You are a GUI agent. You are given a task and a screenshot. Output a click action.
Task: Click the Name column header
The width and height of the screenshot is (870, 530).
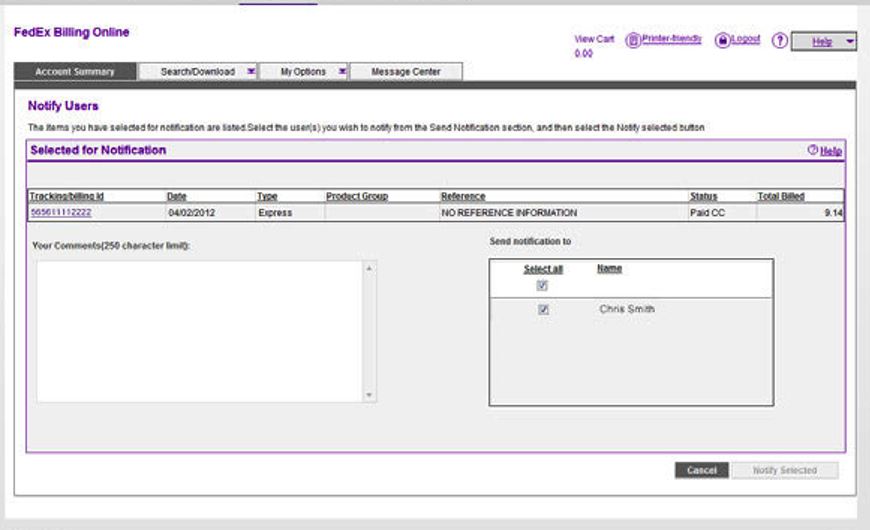coord(609,269)
